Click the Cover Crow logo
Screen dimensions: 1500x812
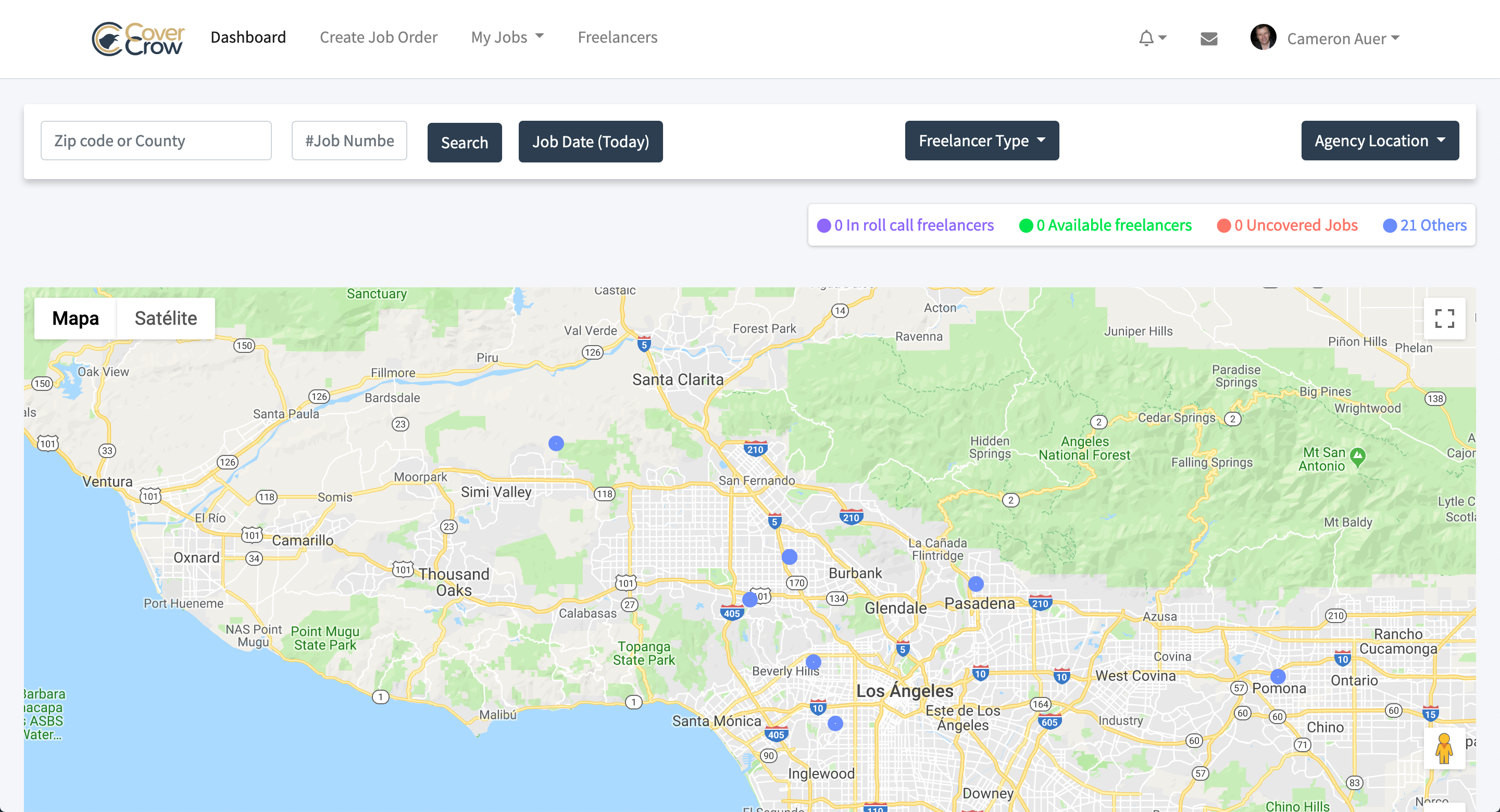coord(138,39)
